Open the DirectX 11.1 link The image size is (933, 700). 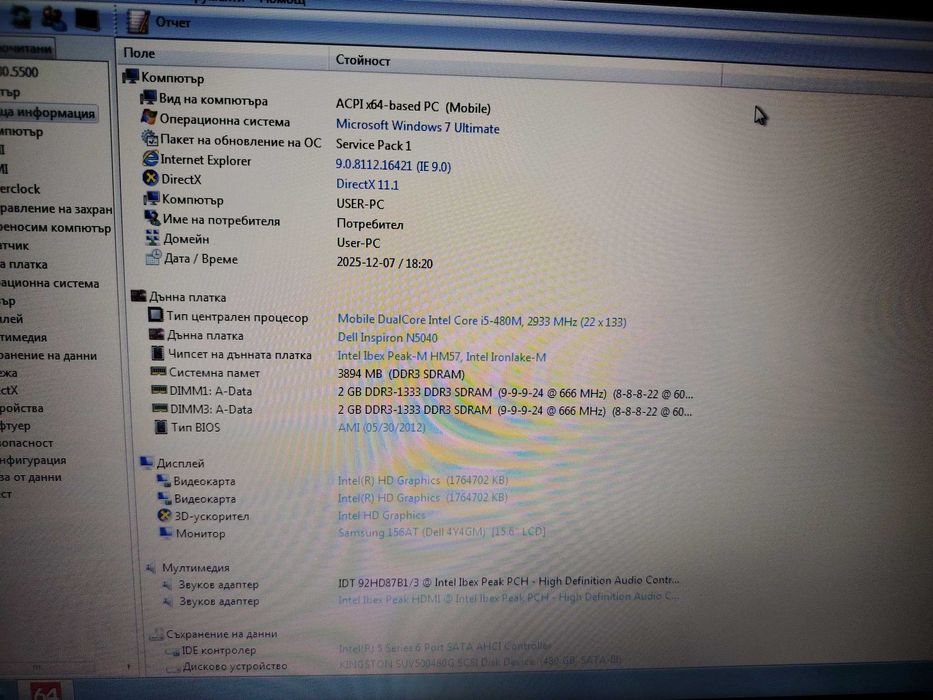click(367, 185)
